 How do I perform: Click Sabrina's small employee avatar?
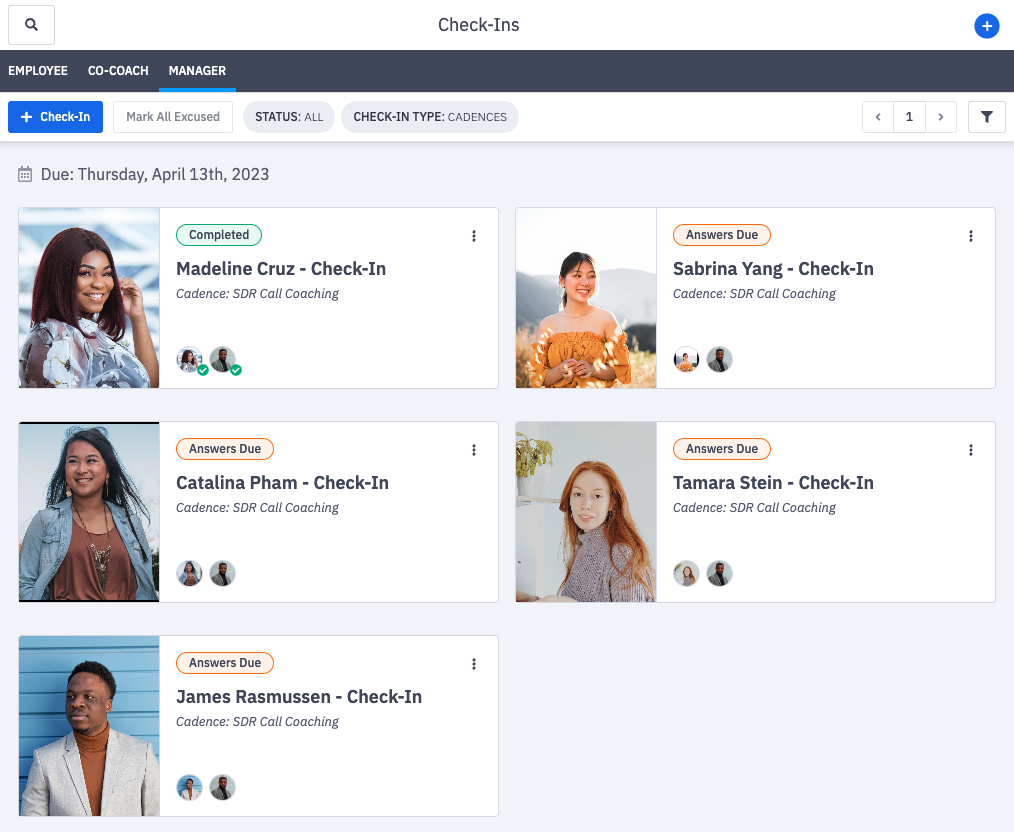pyautogui.click(x=686, y=359)
